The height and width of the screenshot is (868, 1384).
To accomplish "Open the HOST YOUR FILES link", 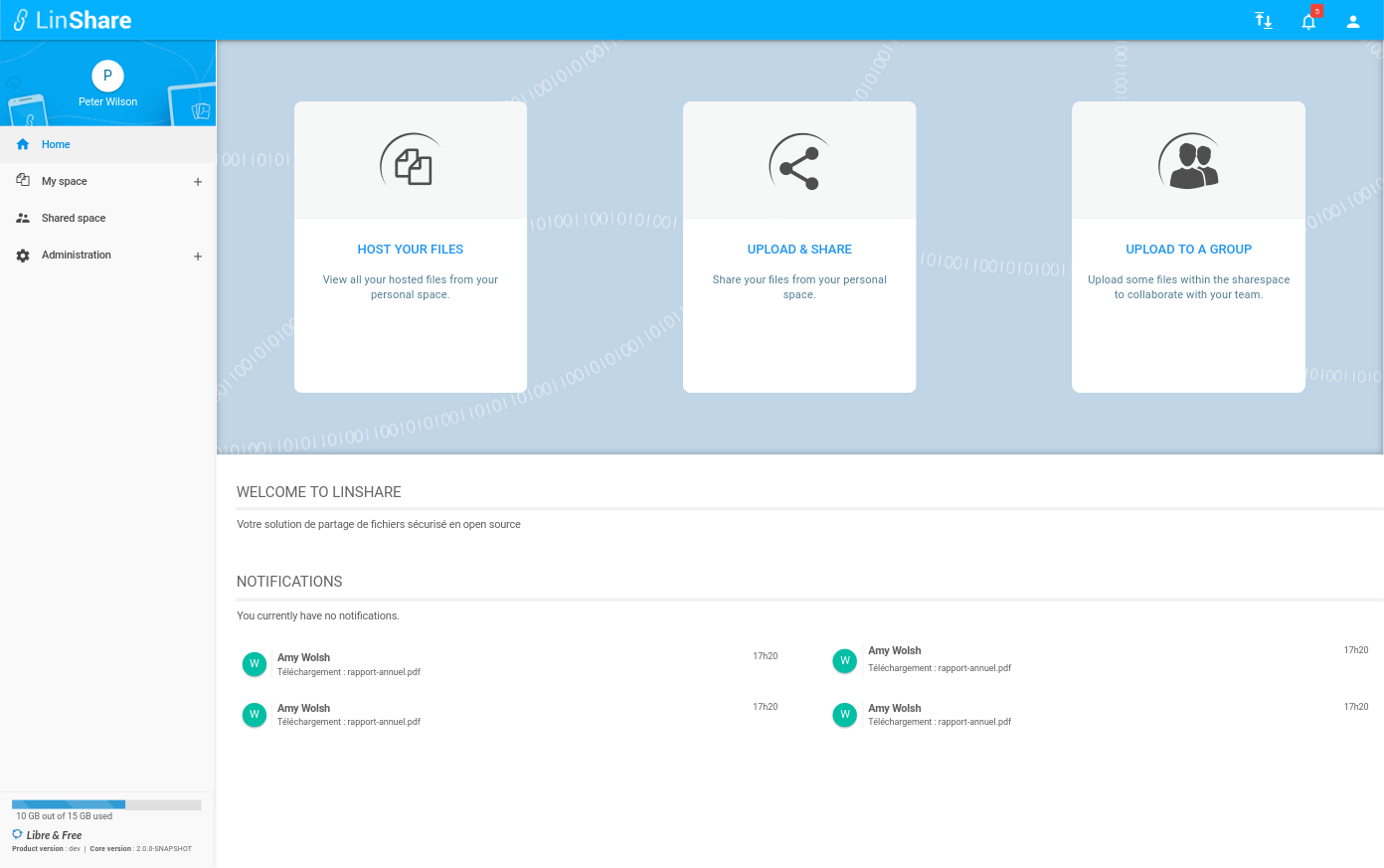I will click(x=411, y=250).
